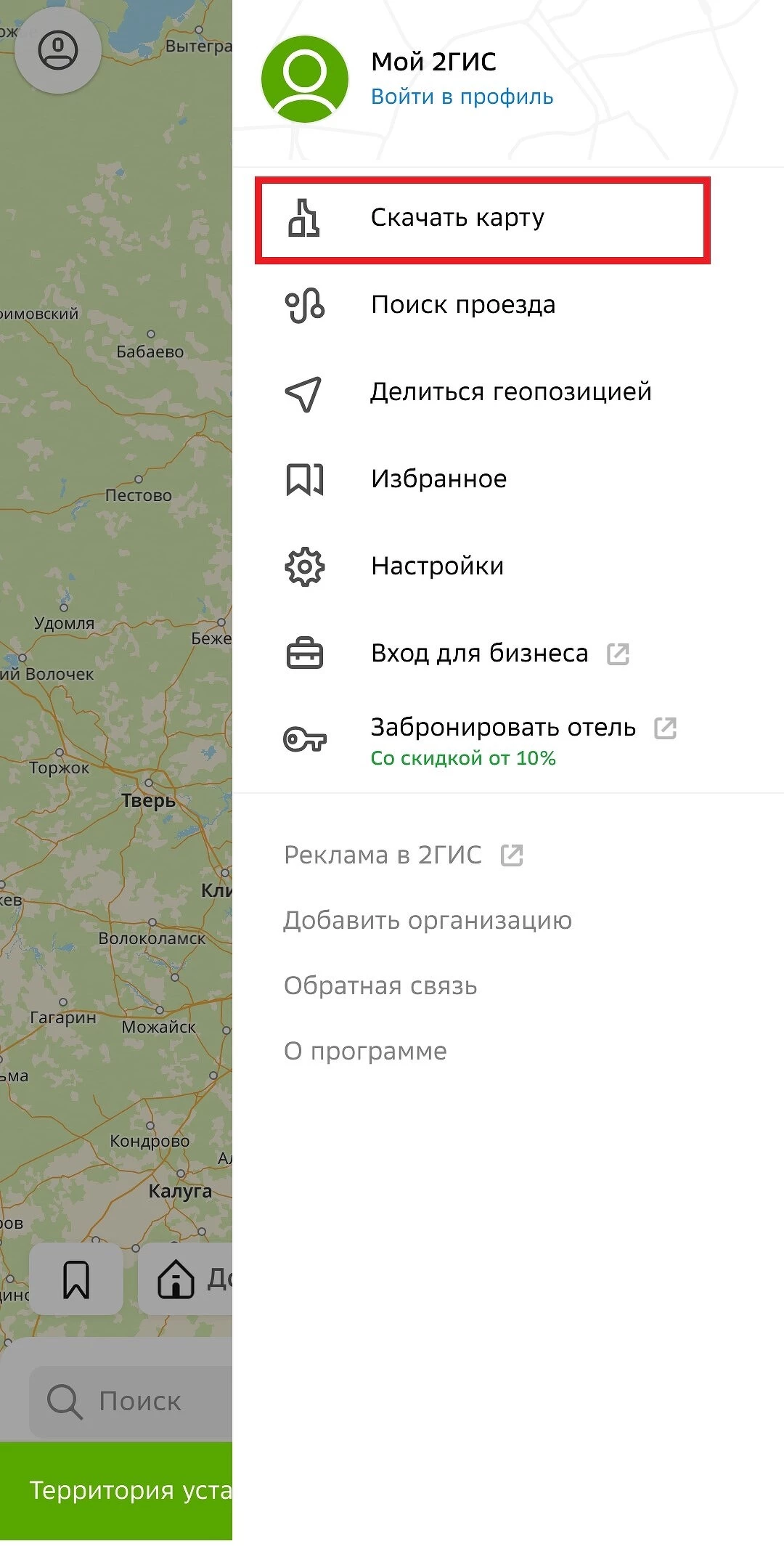The height and width of the screenshot is (1549, 784).
Task: Tap the user profile button on the map
Action: click(58, 51)
